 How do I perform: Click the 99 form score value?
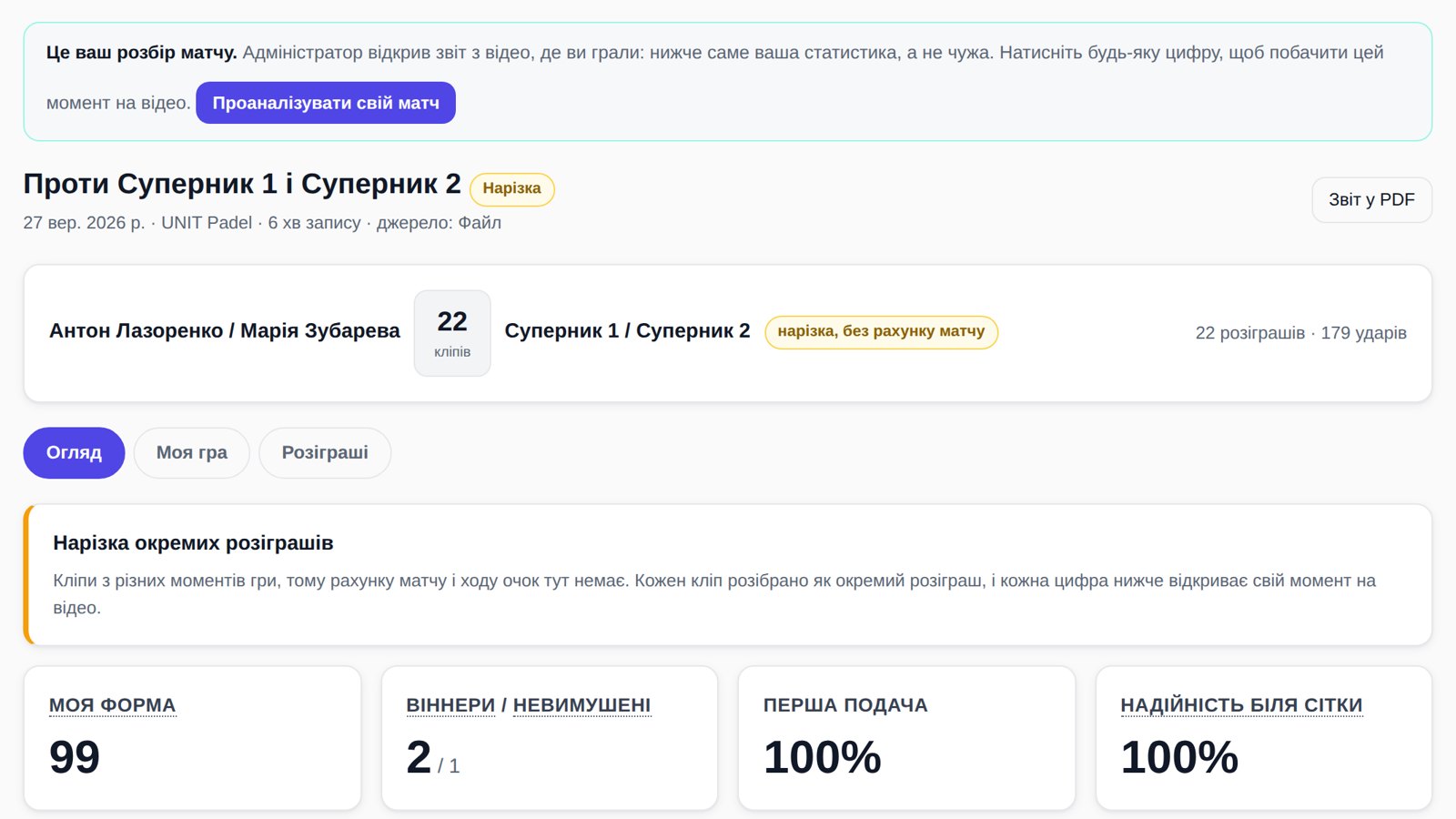click(x=75, y=757)
